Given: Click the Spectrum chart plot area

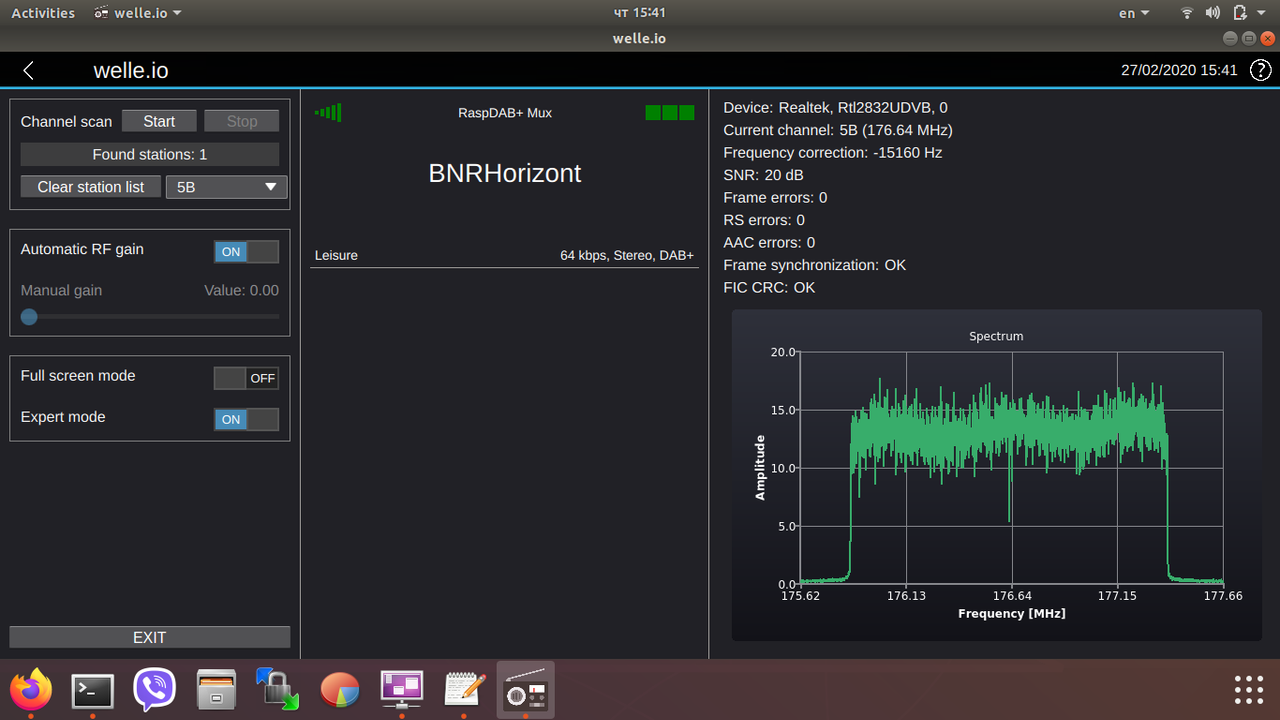Looking at the screenshot, I should 1010,468.
